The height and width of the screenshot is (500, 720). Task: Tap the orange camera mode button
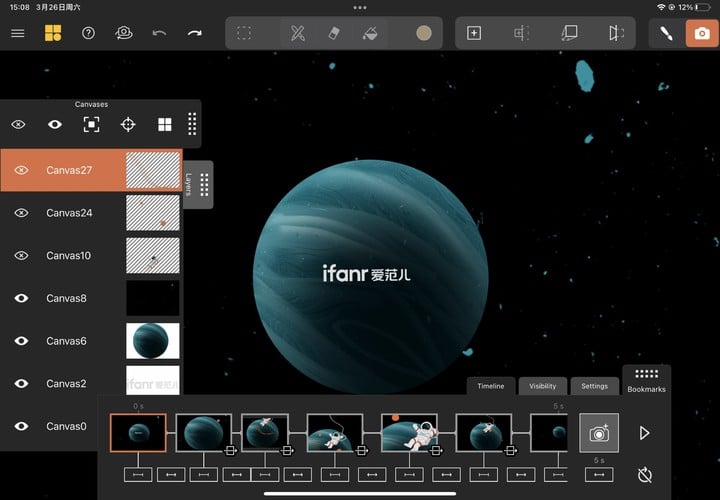point(702,33)
